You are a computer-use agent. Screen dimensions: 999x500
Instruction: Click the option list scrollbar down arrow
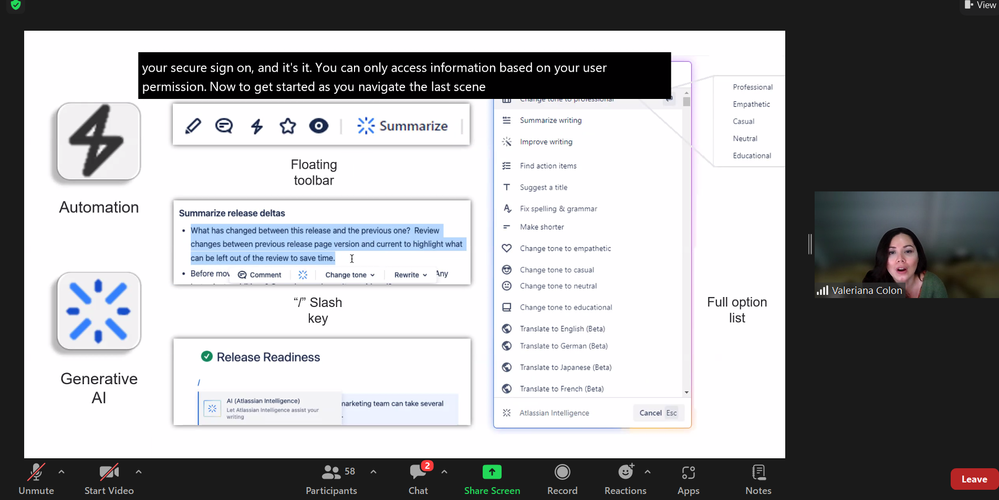pyautogui.click(x=686, y=392)
